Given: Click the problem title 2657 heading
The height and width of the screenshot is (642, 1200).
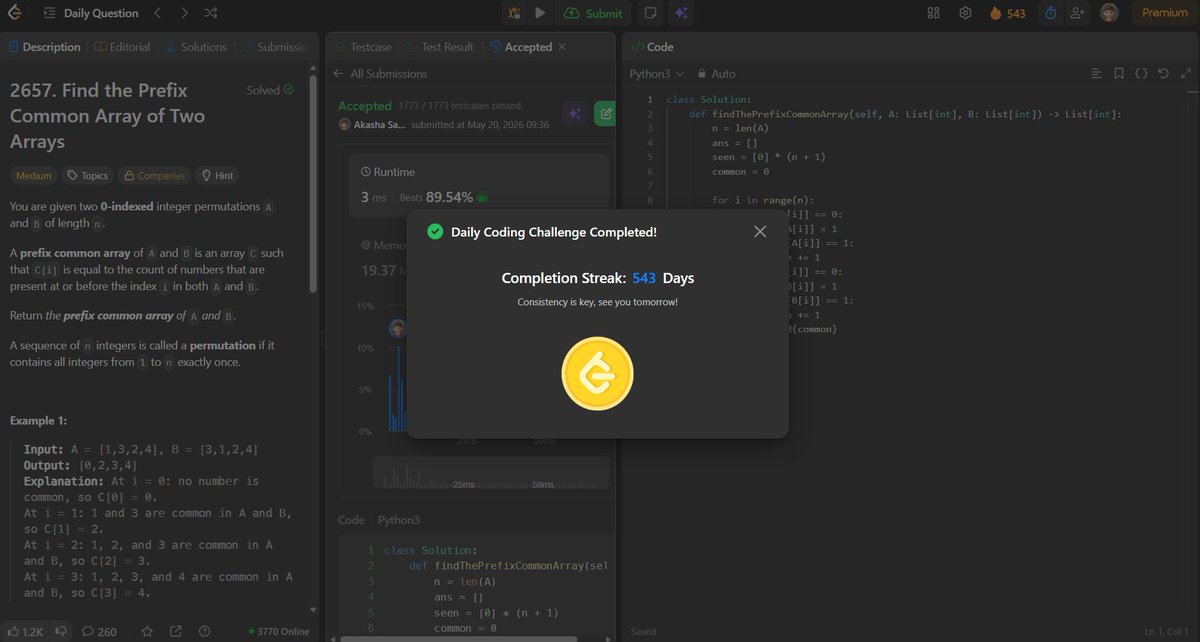Looking at the screenshot, I should pyautogui.click(x=107, y=115).
